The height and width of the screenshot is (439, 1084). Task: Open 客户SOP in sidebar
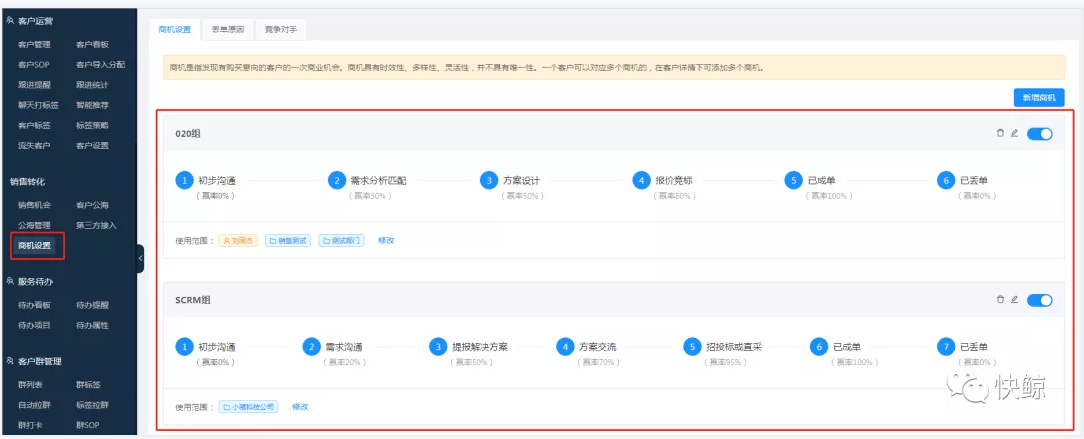tap(33, 64)
